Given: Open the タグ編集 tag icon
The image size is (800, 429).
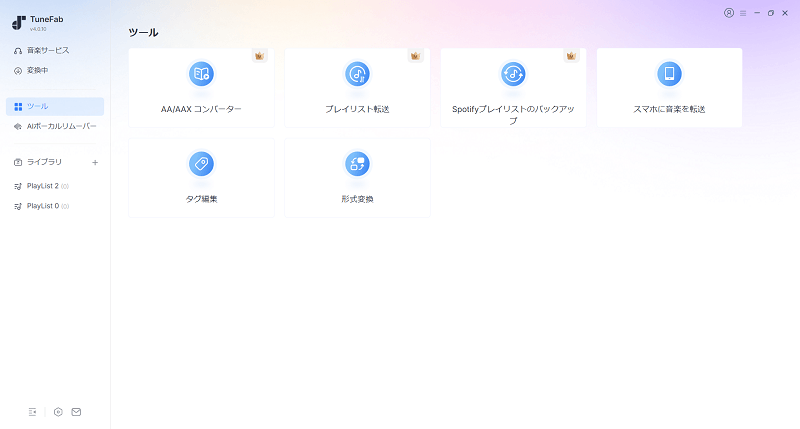Looking at the screenshot, I should 201,164.
